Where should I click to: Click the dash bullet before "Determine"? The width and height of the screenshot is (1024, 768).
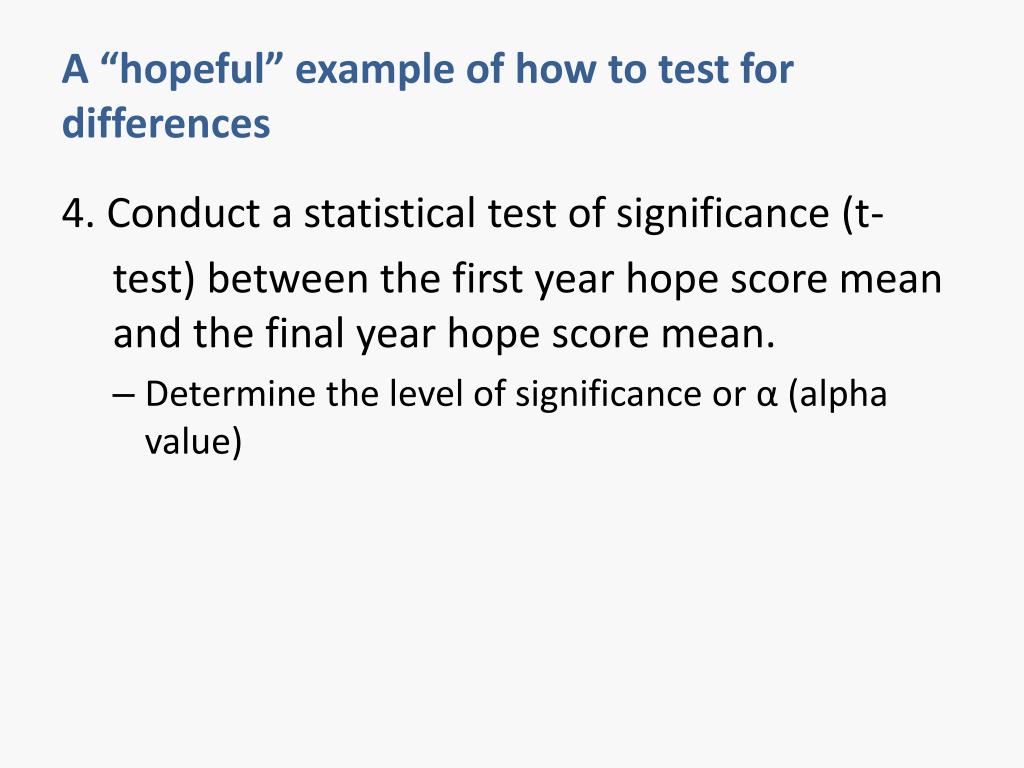(123, 395)
